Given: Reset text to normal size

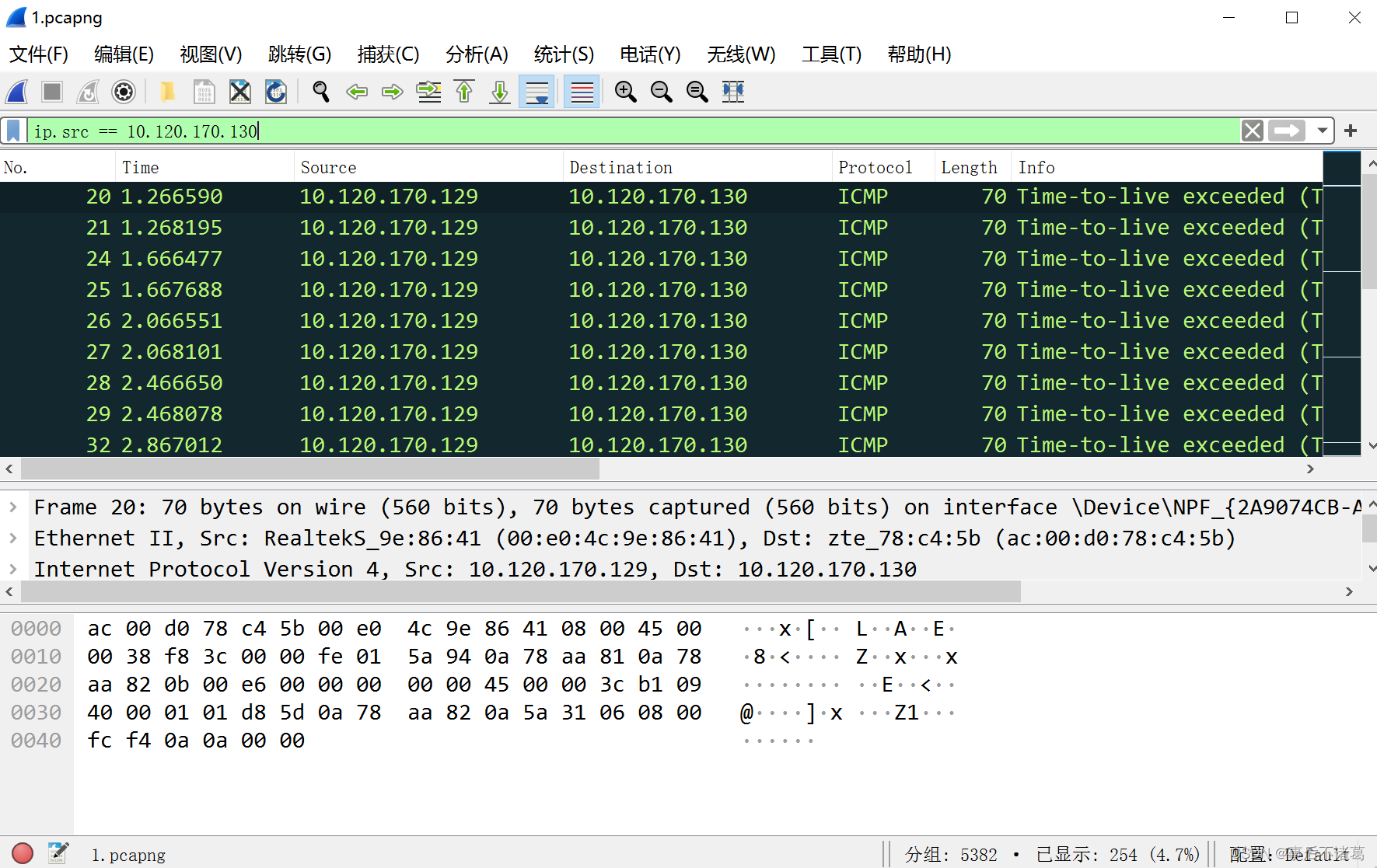Looking at the screenshot, I should click(697, 92).
